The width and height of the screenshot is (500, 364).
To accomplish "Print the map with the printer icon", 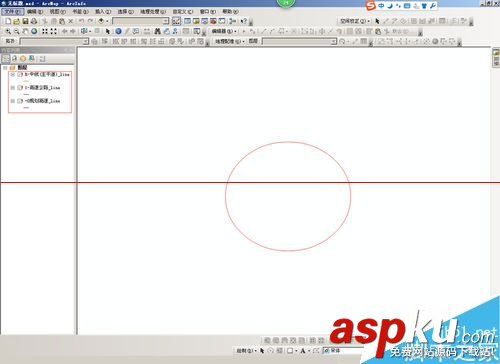I will tap(34, 21).
